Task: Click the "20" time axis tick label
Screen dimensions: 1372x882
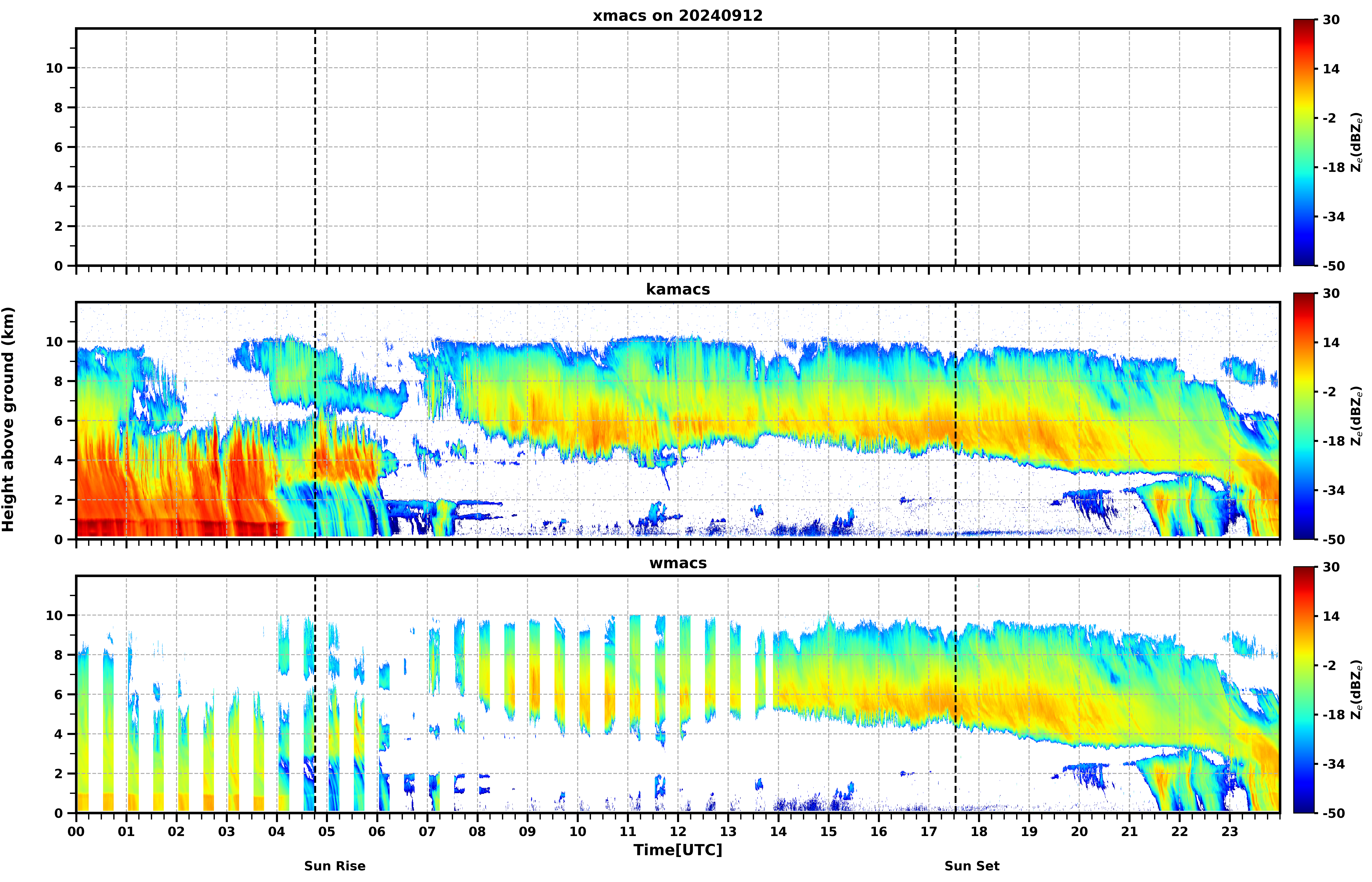Action: 1079,832
